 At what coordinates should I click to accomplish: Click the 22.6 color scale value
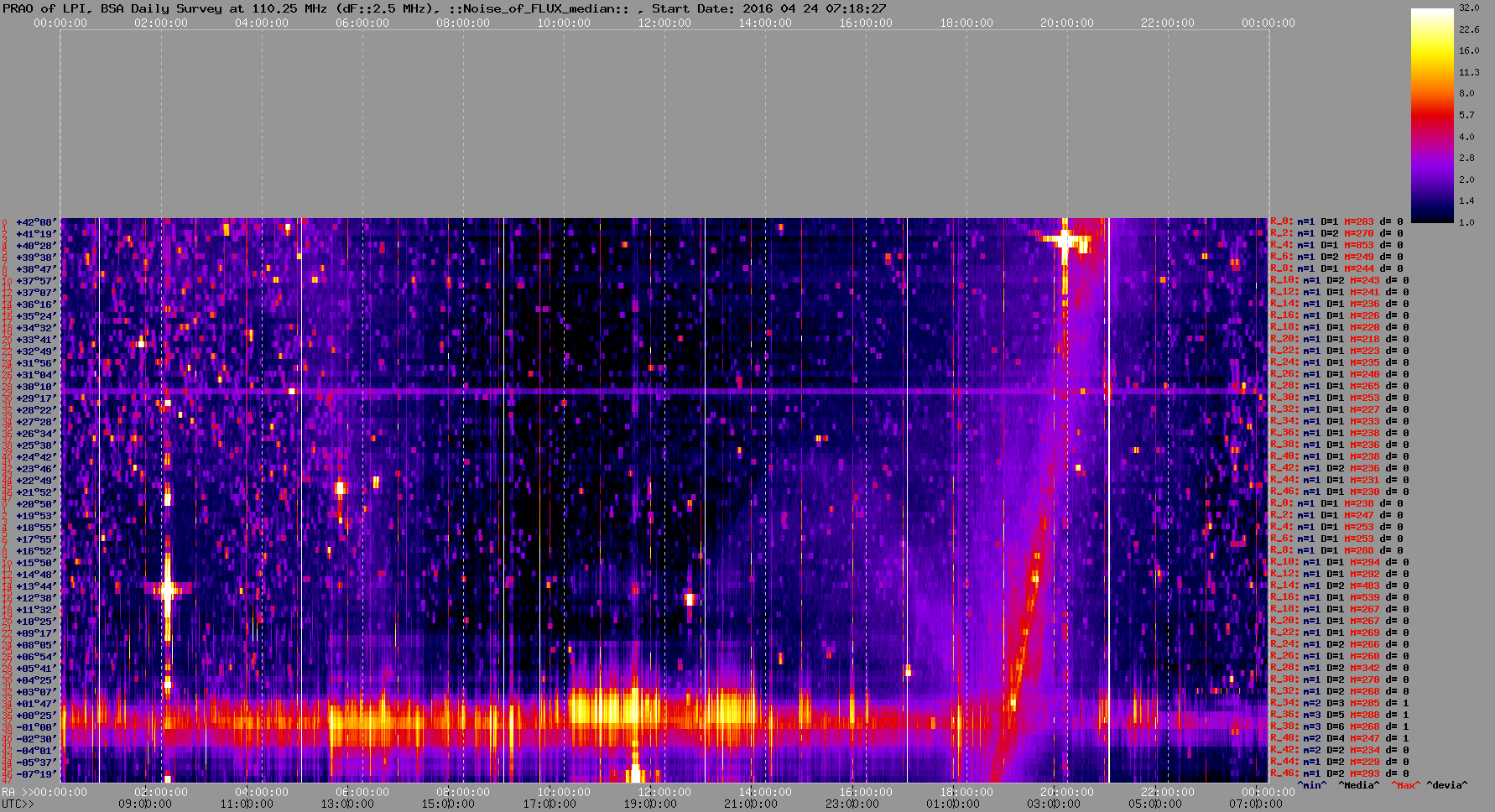1469,29
